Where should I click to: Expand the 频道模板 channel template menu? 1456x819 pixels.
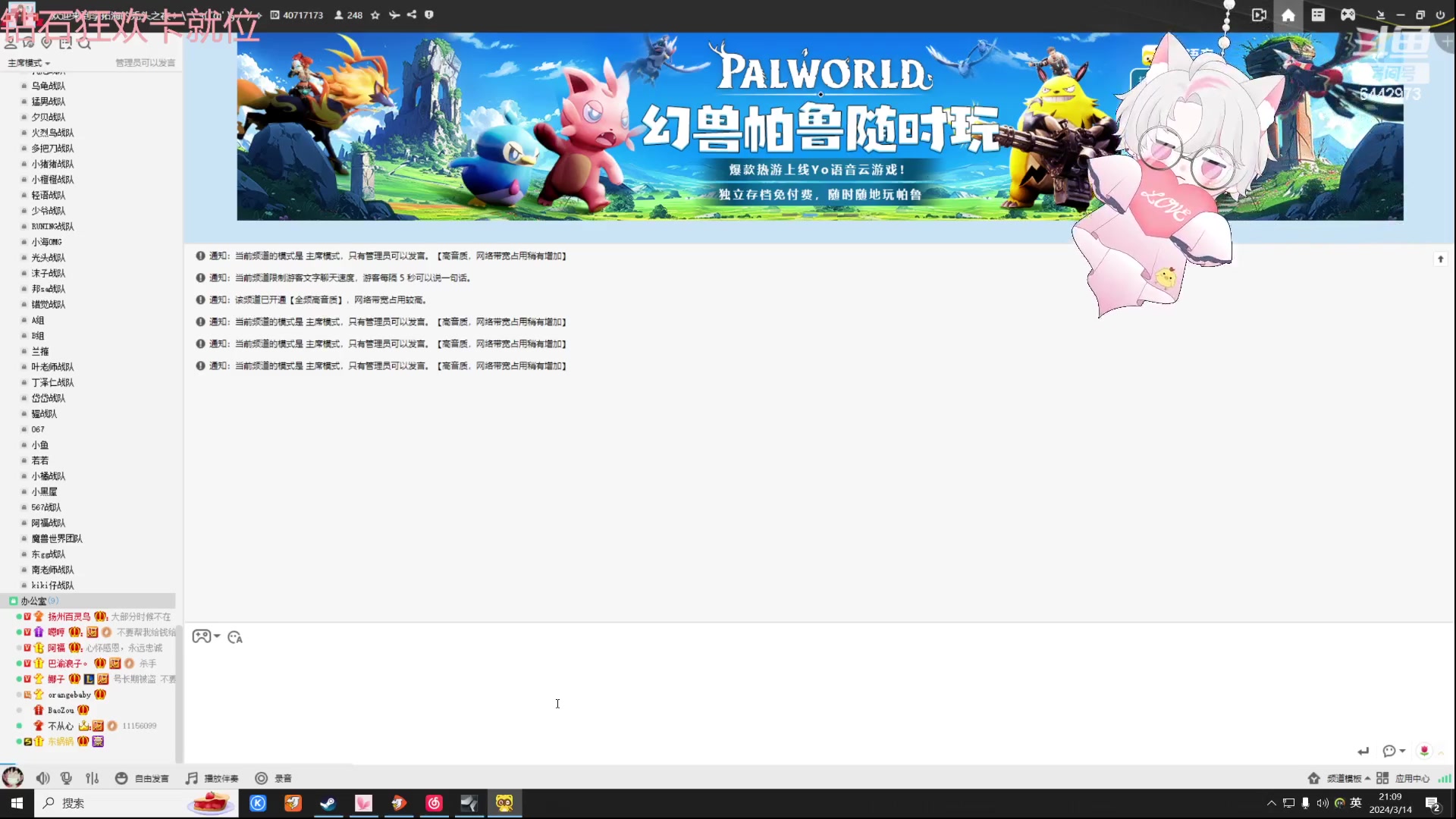pyautogui.click(x=1339, y=778)
